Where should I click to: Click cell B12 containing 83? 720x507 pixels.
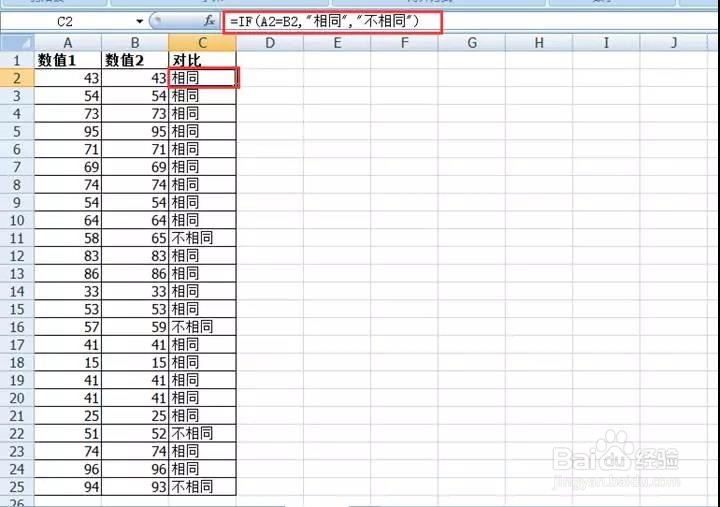pos(135,256)
